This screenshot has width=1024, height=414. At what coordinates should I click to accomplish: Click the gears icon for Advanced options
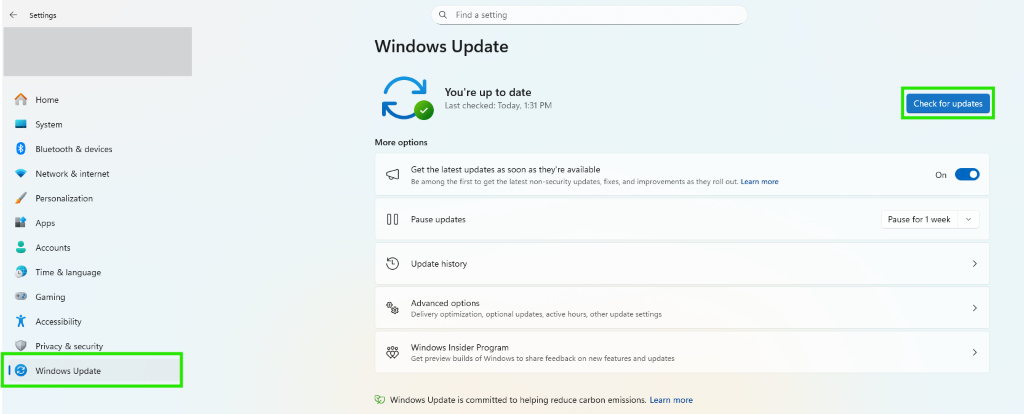[x=392, y=308]
